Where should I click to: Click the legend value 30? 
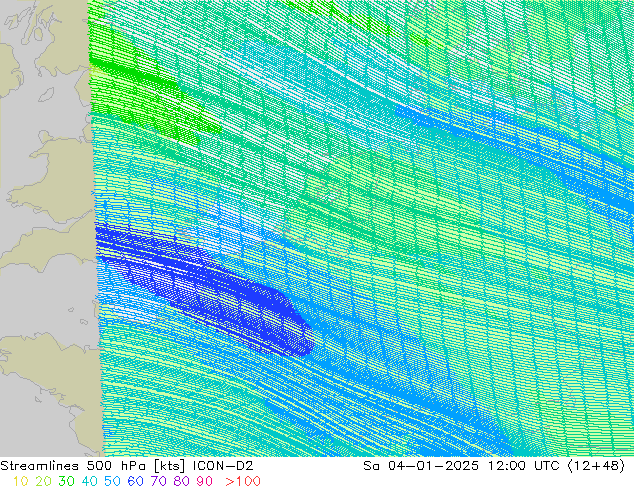pyautogui.click(x=66, y=481)
